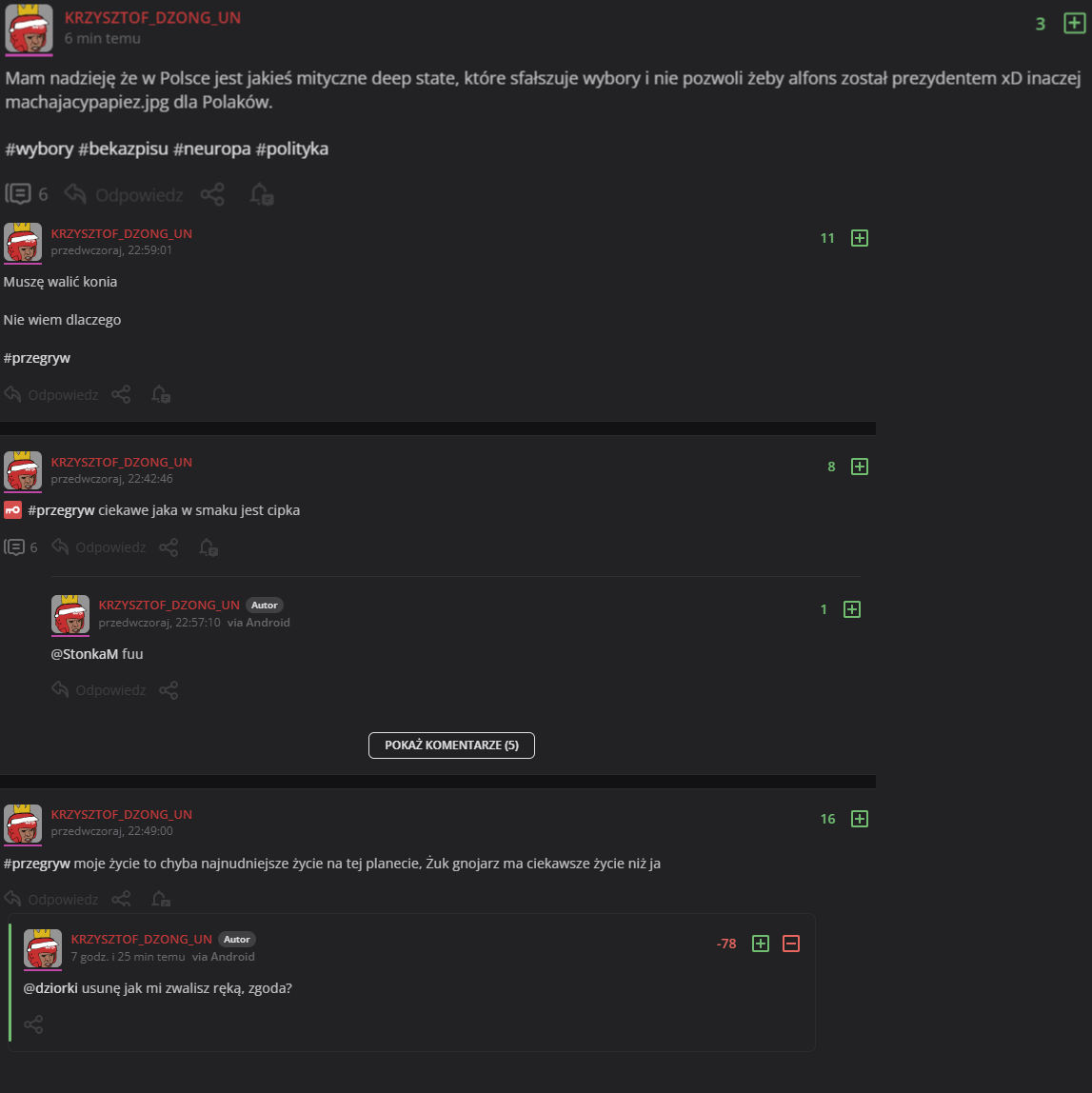Click Odpowiedz under the top post
This screenshot has height=1093, width=1092.
[x=124, y=194]
